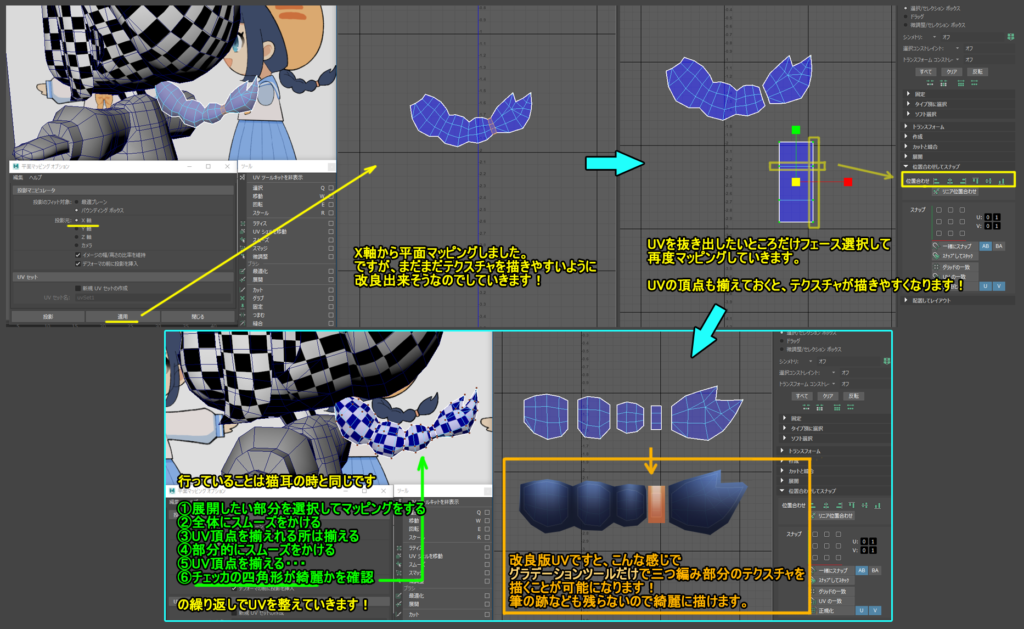This screenshot has height=629, width=1024.
Task: Select カメラ projection radio button
Action: [77, 246]
